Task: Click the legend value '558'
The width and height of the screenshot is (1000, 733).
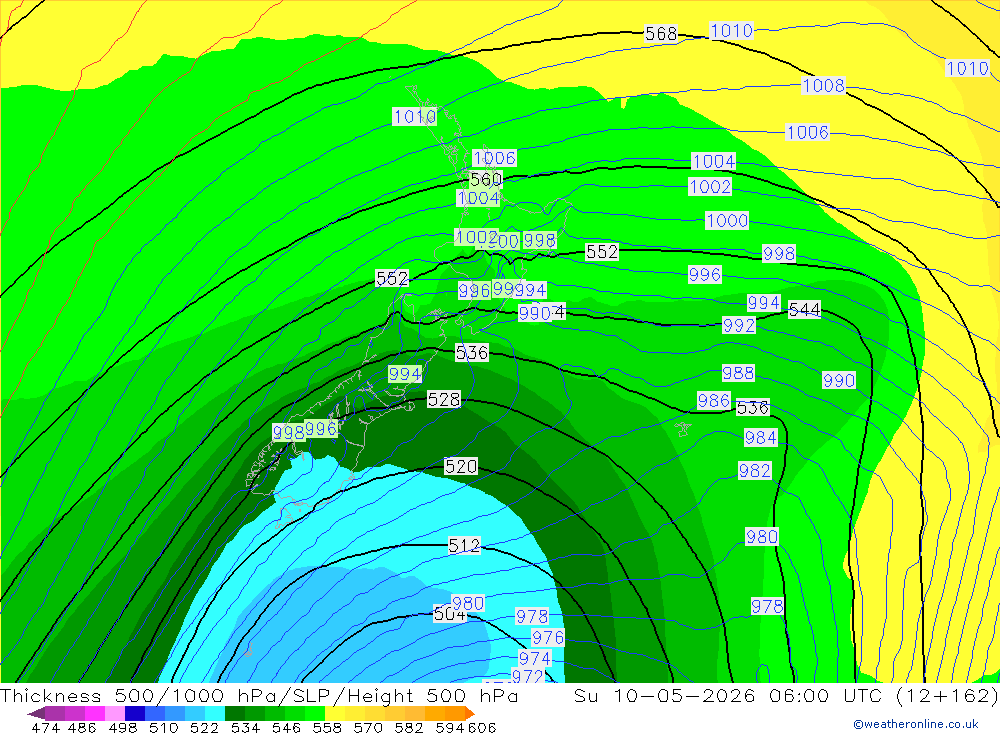Action: pos(327,727)
